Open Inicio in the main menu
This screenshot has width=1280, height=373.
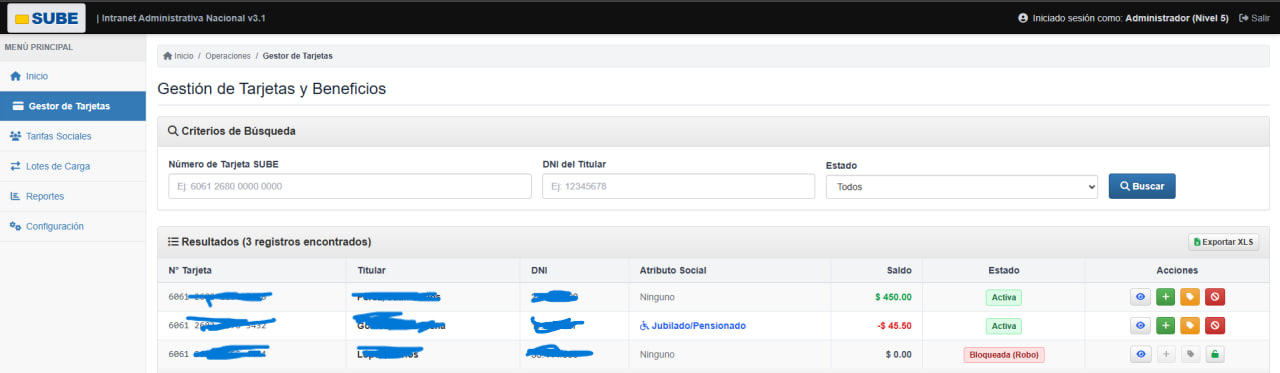[72, 76]
